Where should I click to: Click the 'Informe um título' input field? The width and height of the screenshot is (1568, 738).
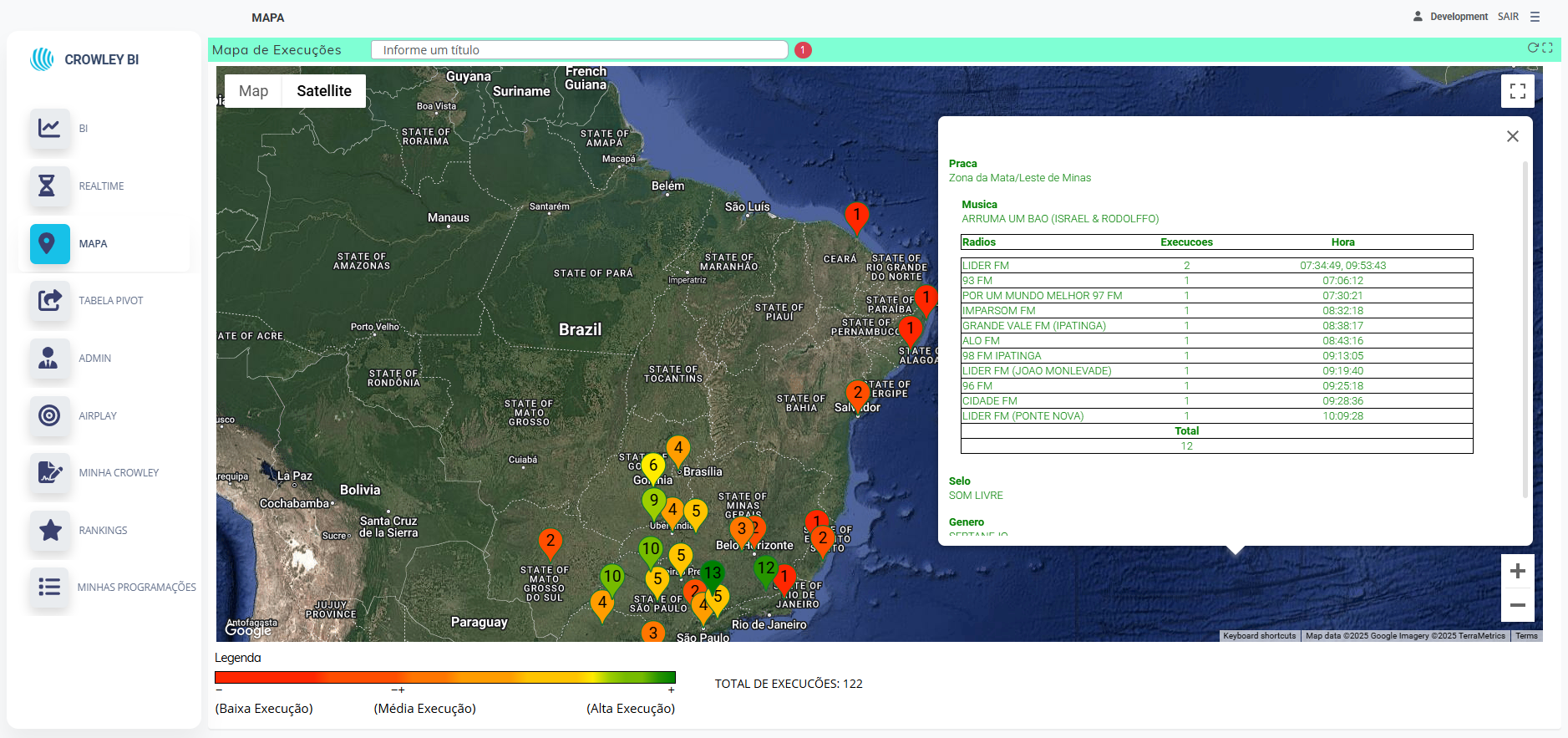[579, 50]
